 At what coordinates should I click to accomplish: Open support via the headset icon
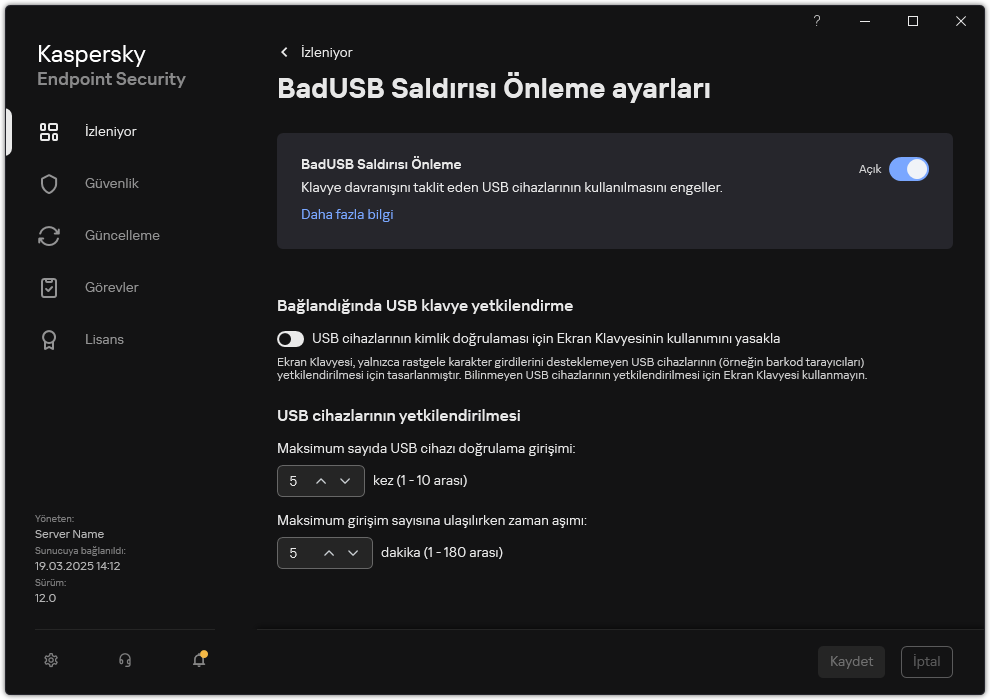[125, 660]
